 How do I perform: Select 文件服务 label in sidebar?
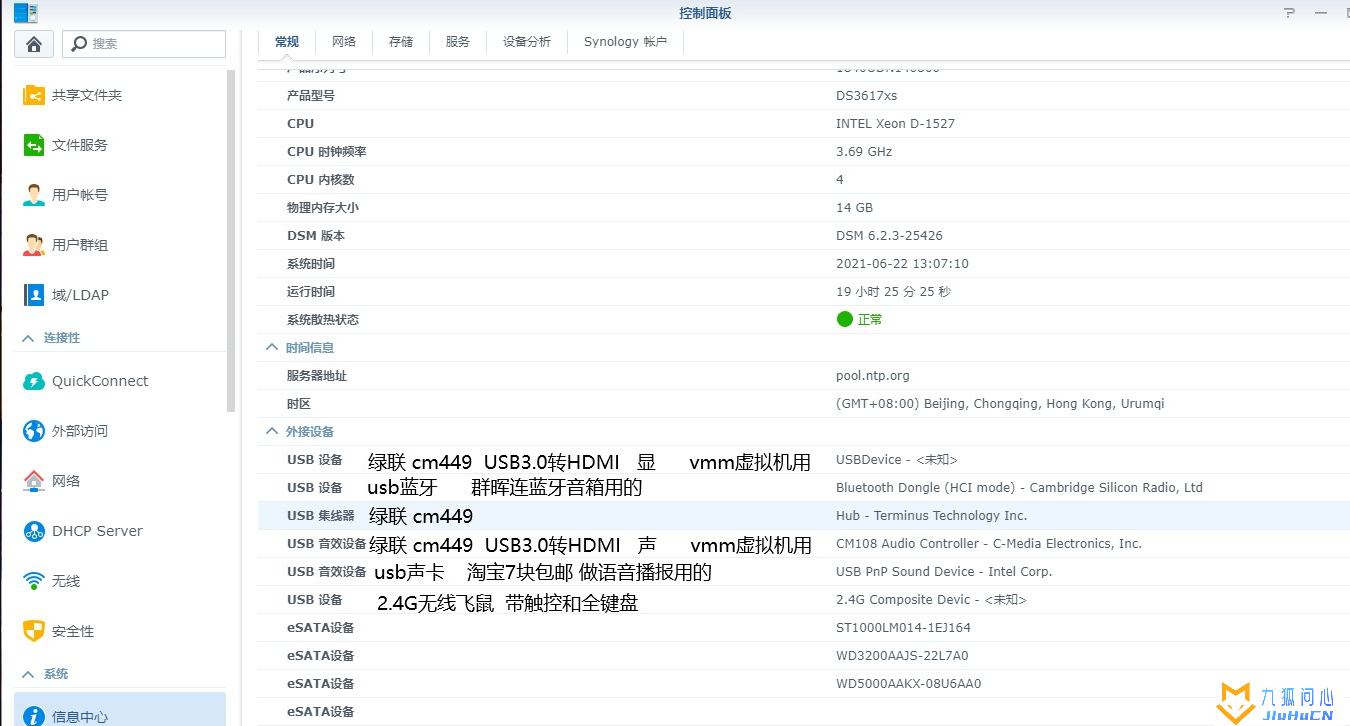click(80, 145)
